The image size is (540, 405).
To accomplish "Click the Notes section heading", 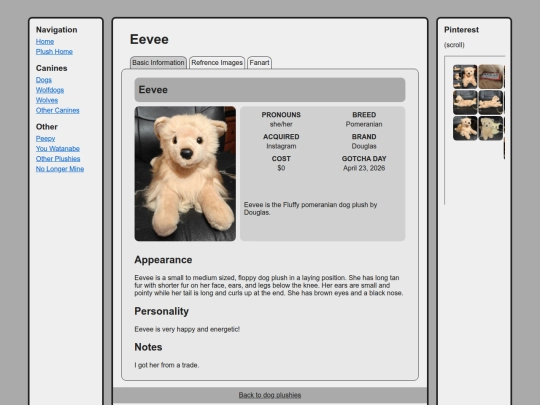I will tap(148, 347).
